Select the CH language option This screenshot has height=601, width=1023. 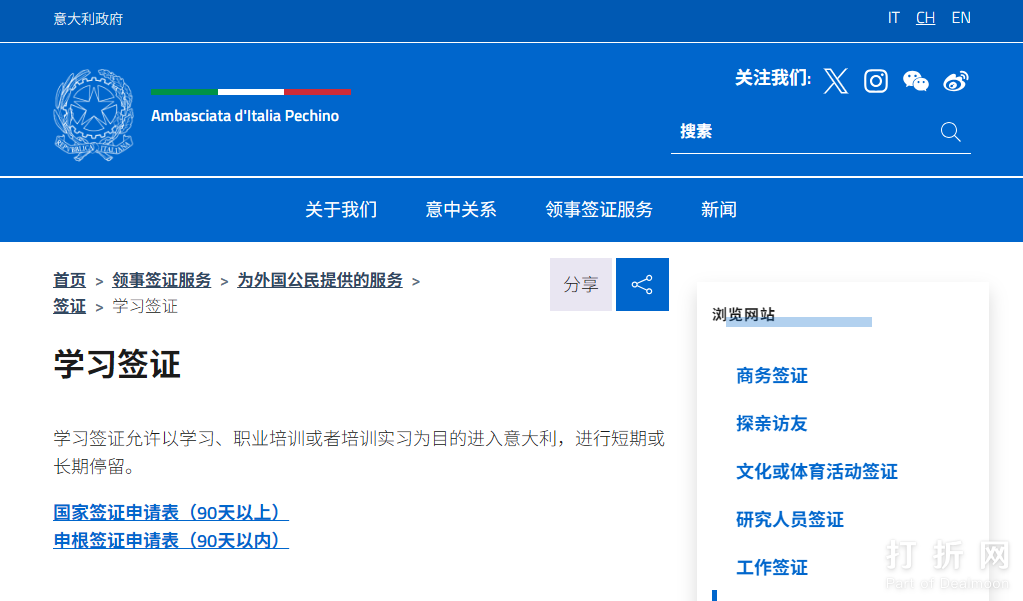925,18
